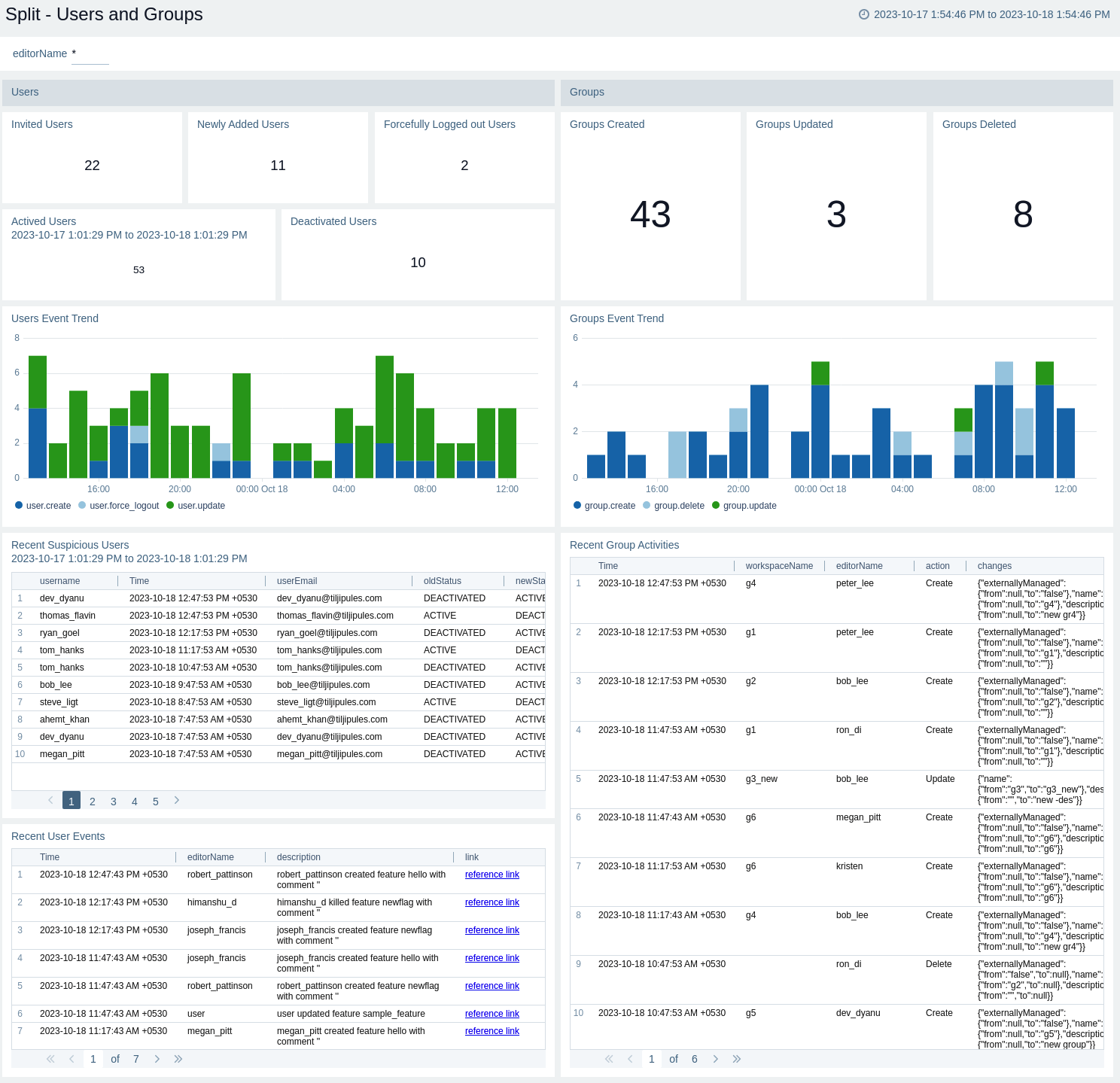This screenshot has width=1120, height=1083.
Task: Click the editorName filter input field
Action: point(90,54)
